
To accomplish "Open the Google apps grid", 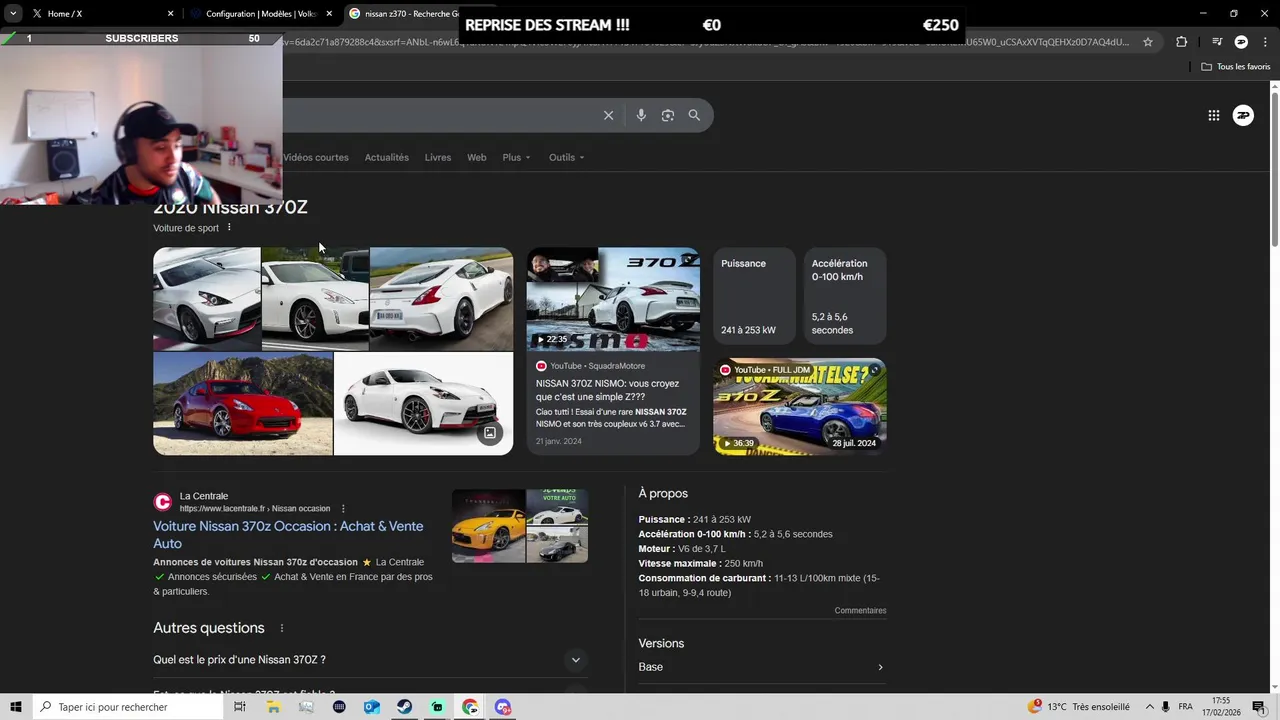I will pos(1214,115).
